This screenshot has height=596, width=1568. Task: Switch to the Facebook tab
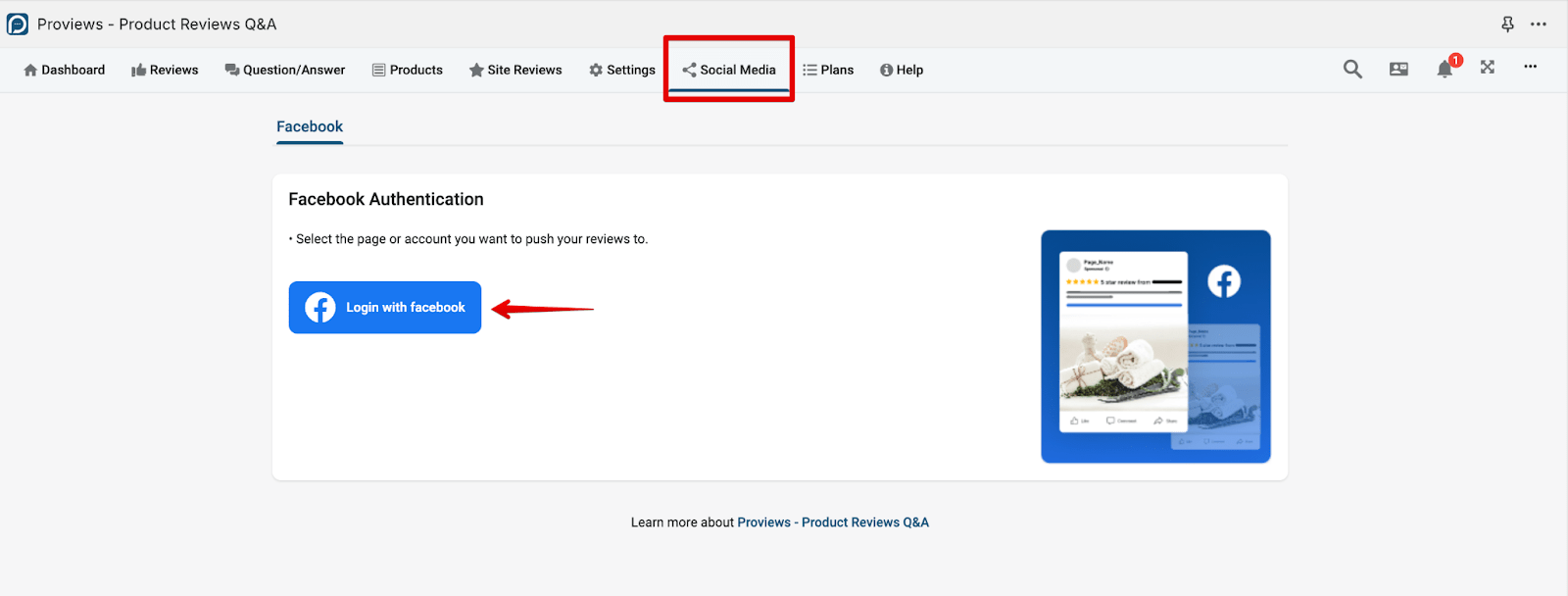click(310, 126)
